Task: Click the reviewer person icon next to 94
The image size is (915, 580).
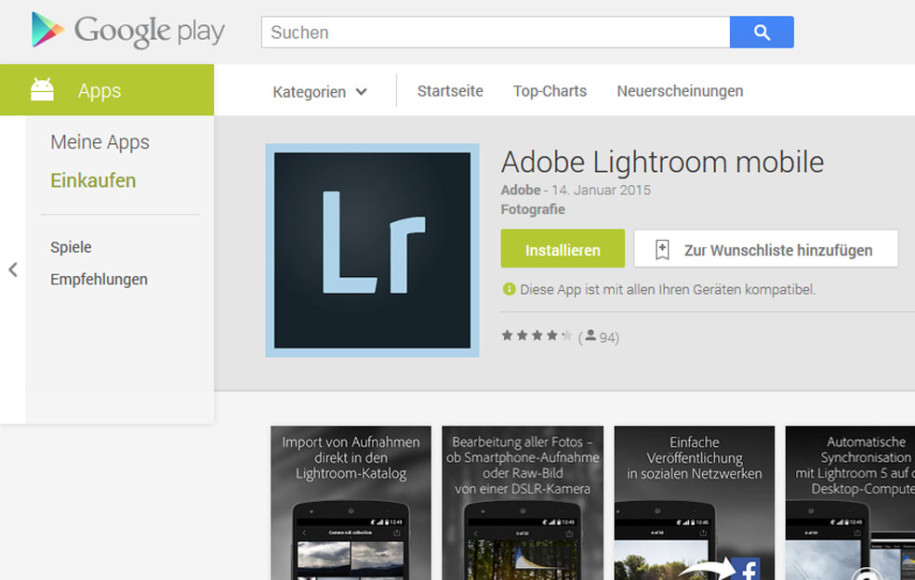Action: (591, 336)
